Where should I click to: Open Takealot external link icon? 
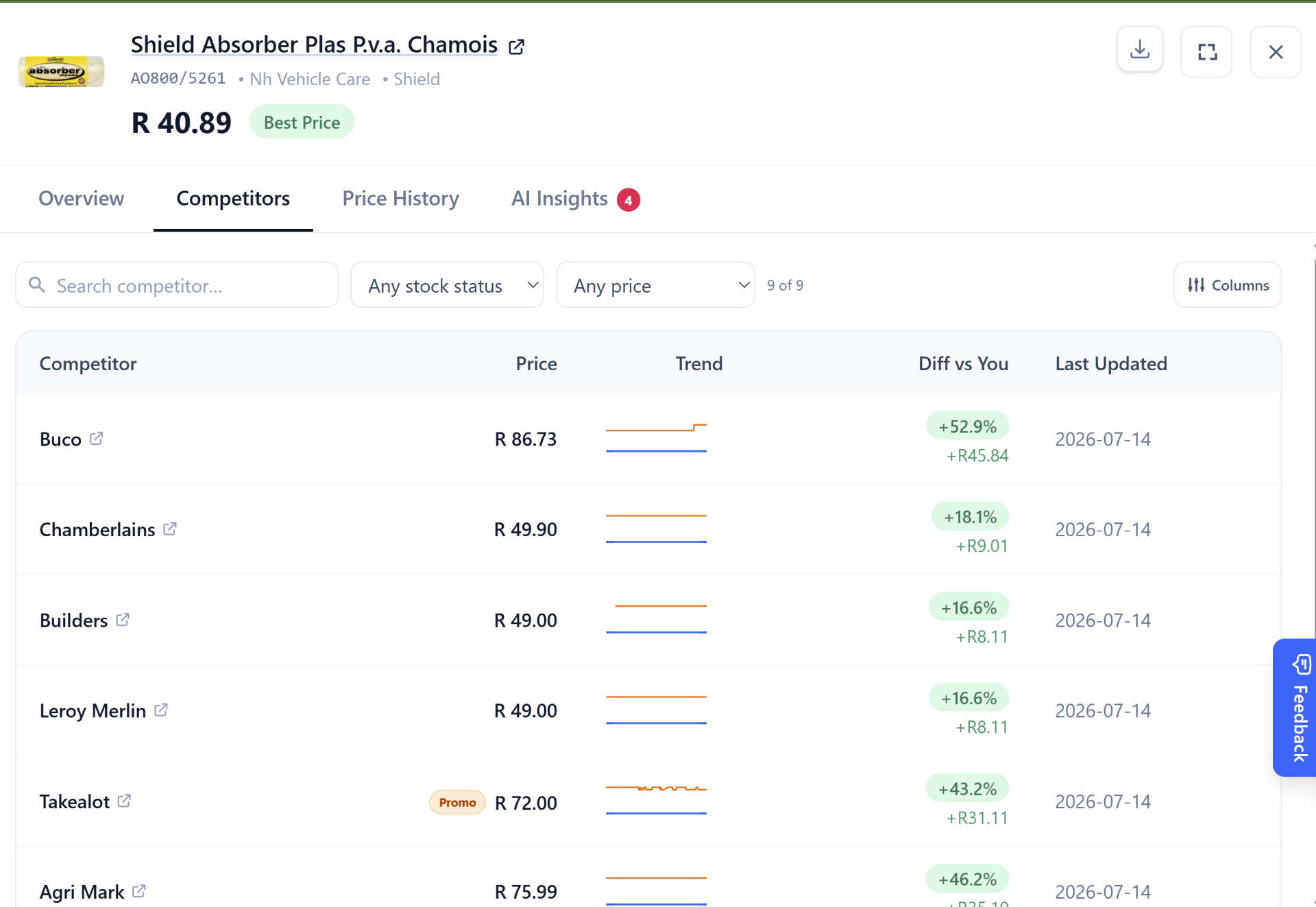pos(124,801)
